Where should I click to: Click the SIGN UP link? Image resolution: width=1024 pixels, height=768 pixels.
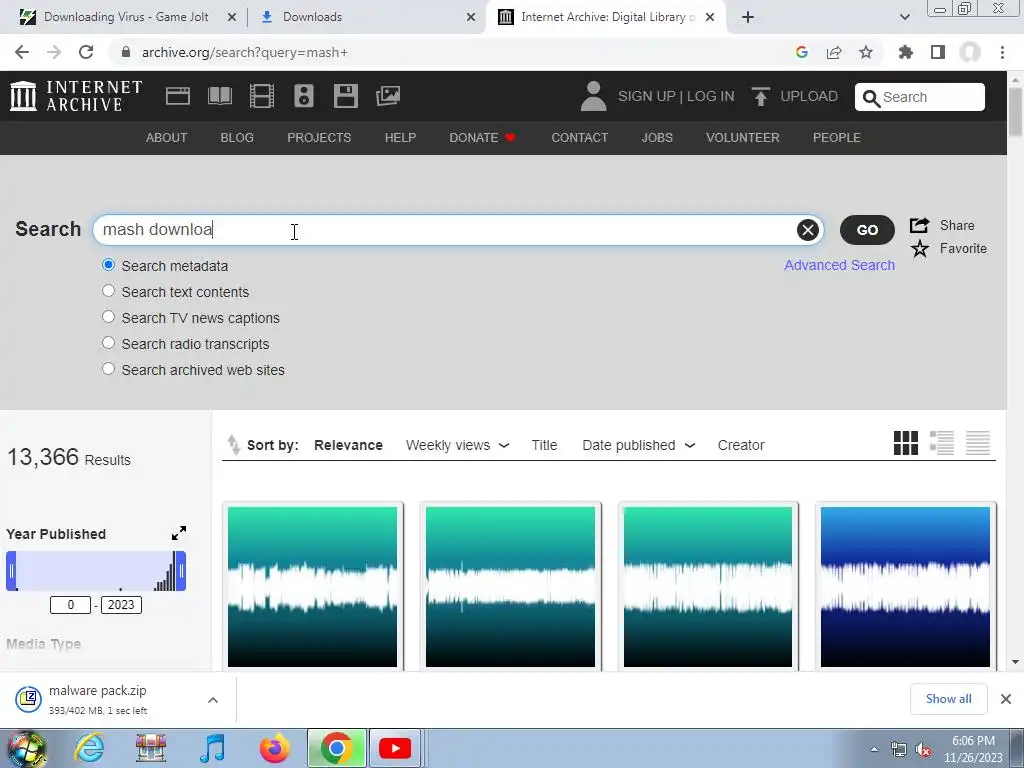[647, 96]
